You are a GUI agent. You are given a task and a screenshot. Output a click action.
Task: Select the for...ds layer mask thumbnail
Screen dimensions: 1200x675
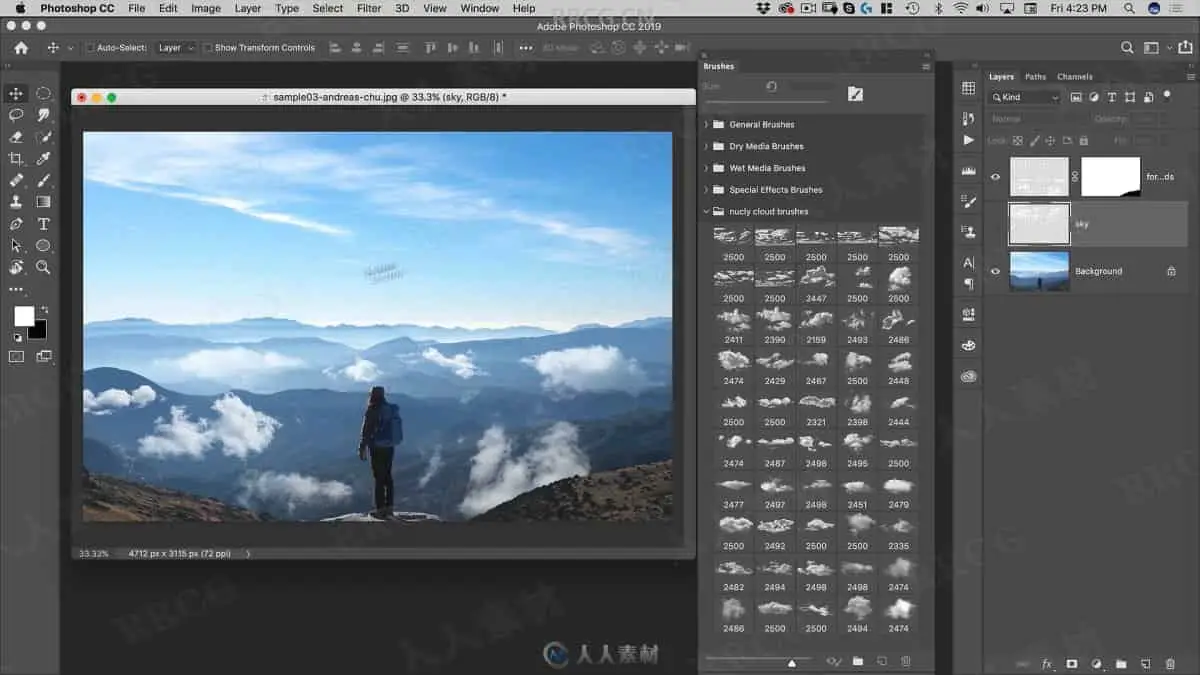[1111, 177]
